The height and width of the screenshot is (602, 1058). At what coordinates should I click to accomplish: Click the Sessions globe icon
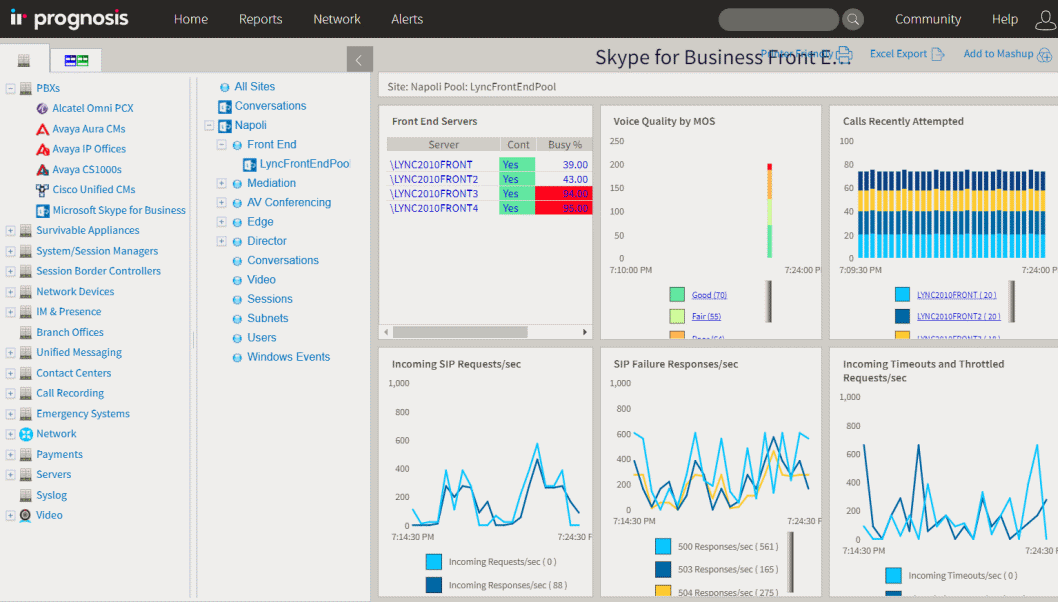(237, 300)
